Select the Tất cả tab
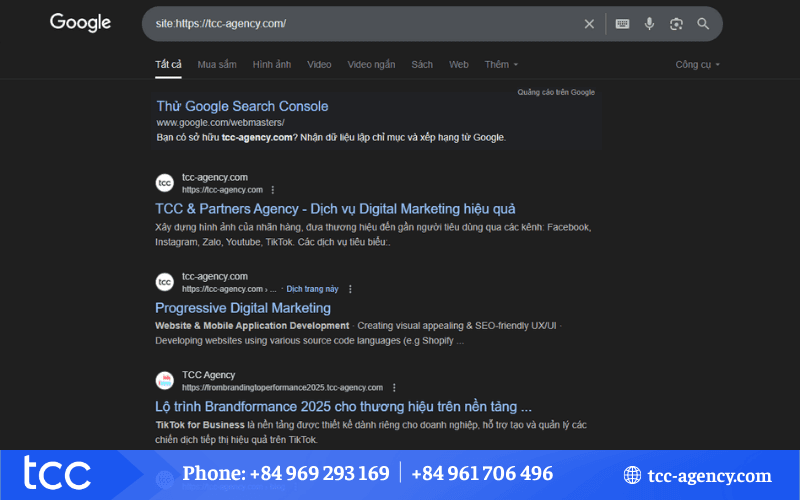 (168, 64)
